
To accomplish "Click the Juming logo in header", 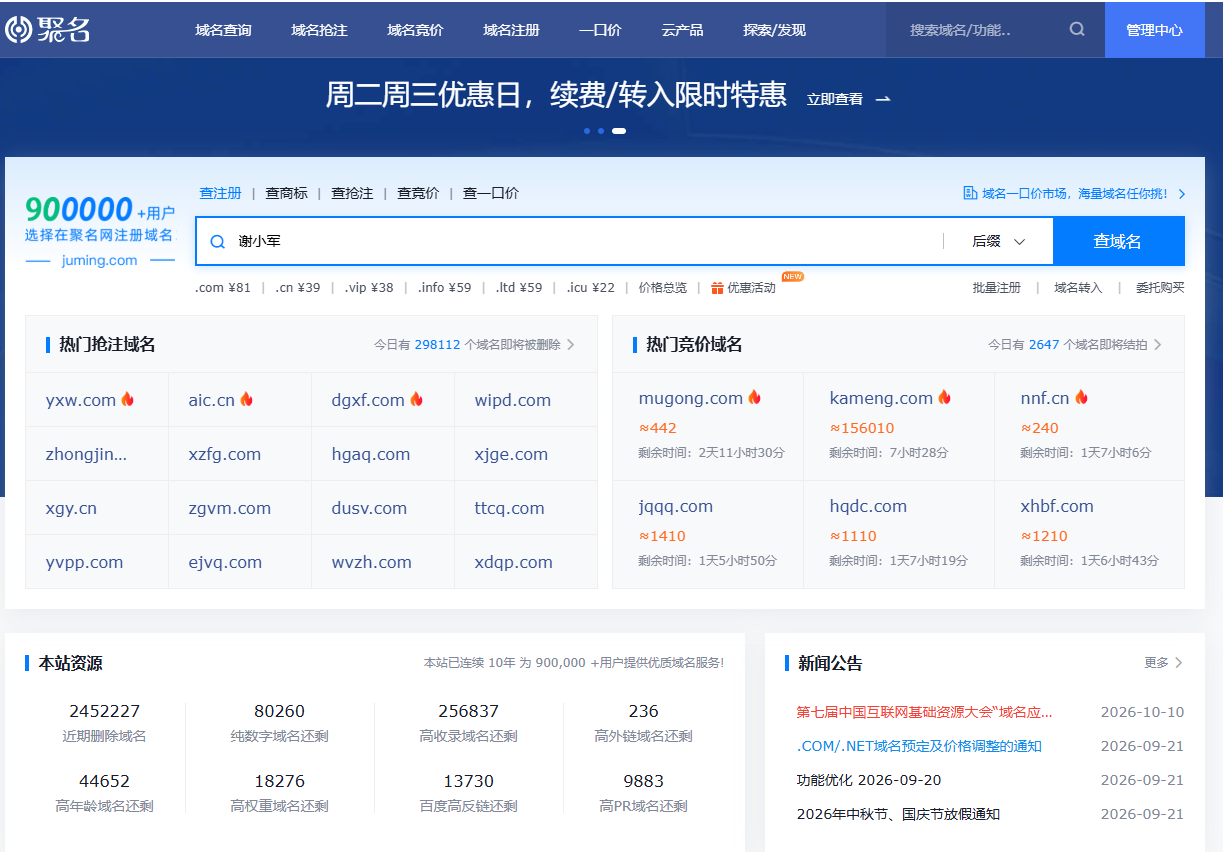I will 47,30.
